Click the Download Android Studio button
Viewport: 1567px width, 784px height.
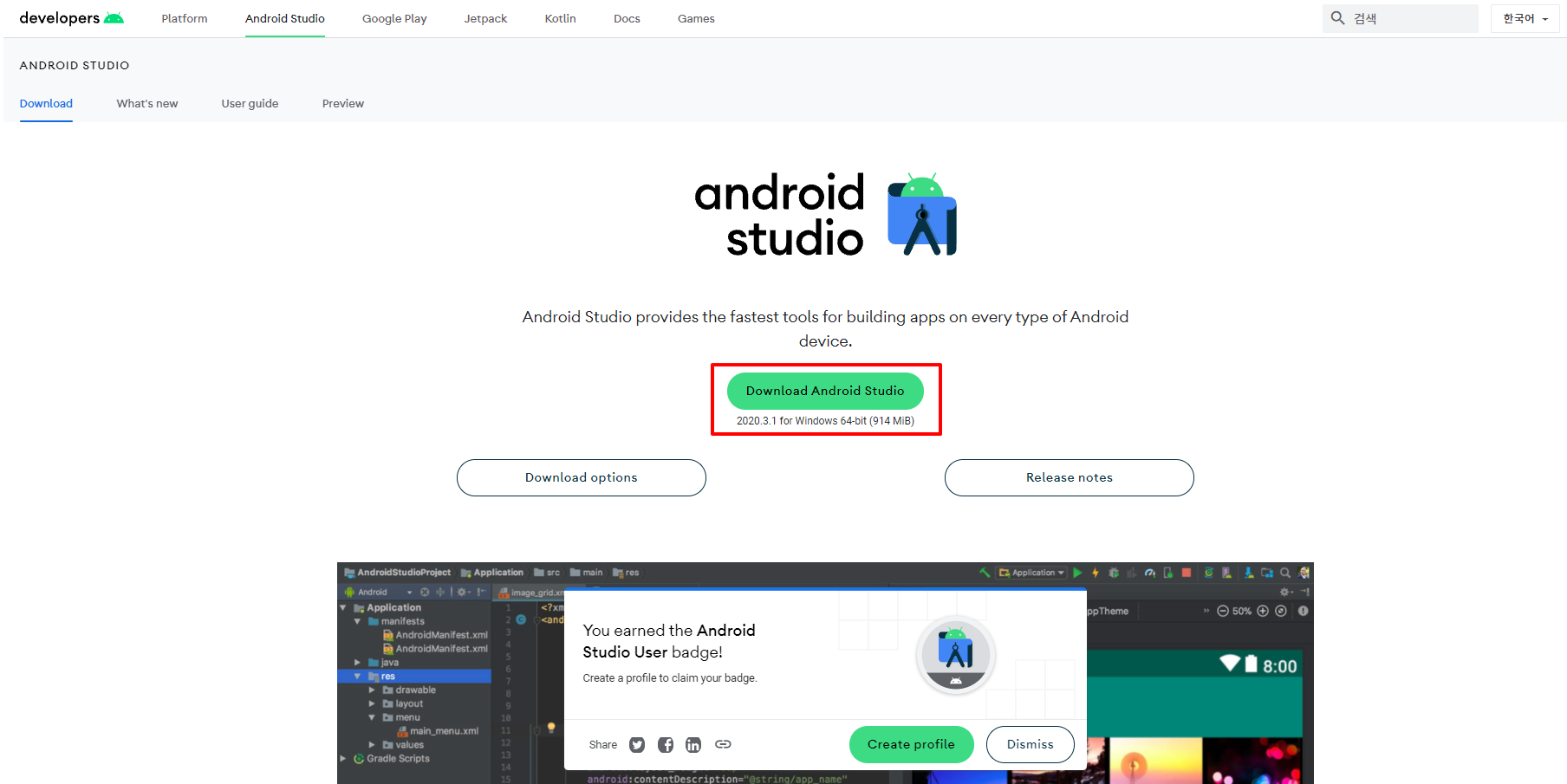pos(825,391)
